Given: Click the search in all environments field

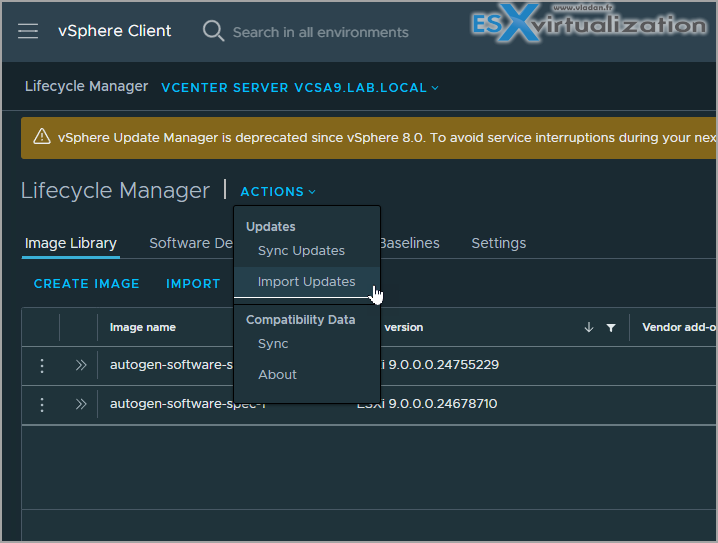Looking at the screenshot, I should click(321, 33).
